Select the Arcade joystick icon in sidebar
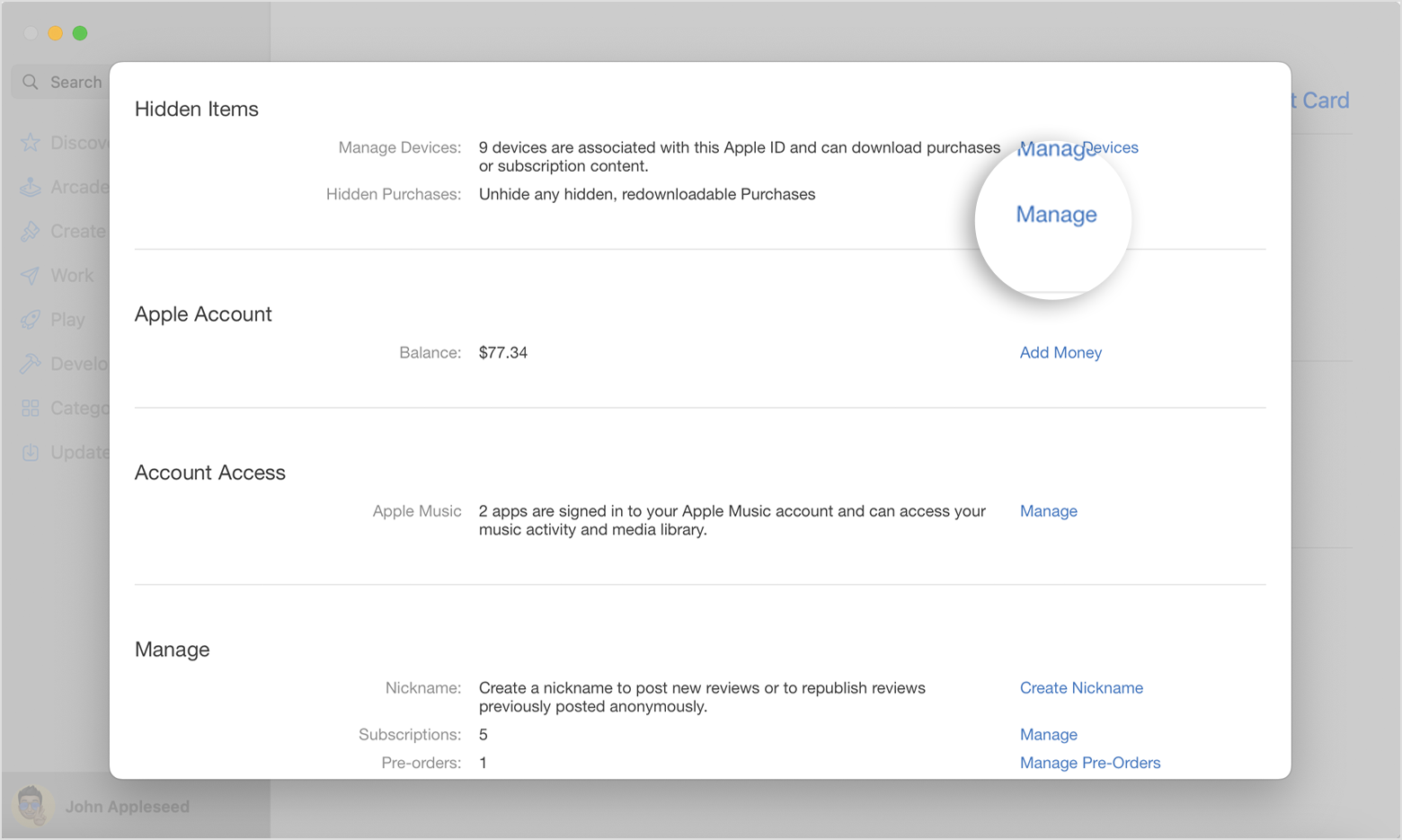Screen dimensions: 1402x840 pos(31,187)
